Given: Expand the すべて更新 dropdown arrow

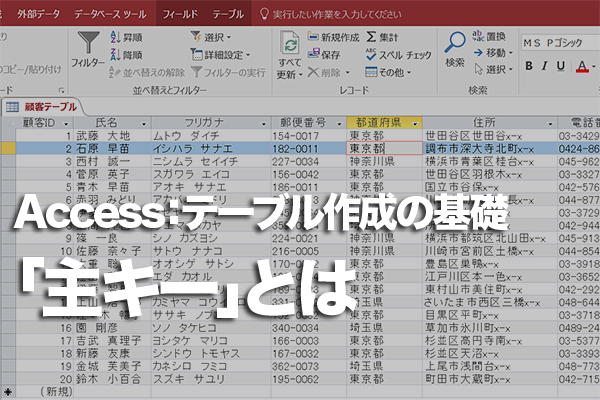Looking at the screenshot, I should (301, 74).
